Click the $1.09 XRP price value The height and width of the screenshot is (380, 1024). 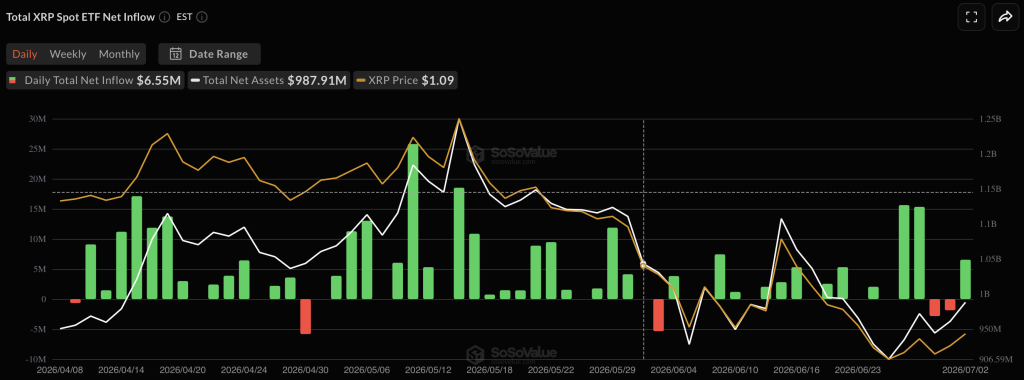(438, 81)
